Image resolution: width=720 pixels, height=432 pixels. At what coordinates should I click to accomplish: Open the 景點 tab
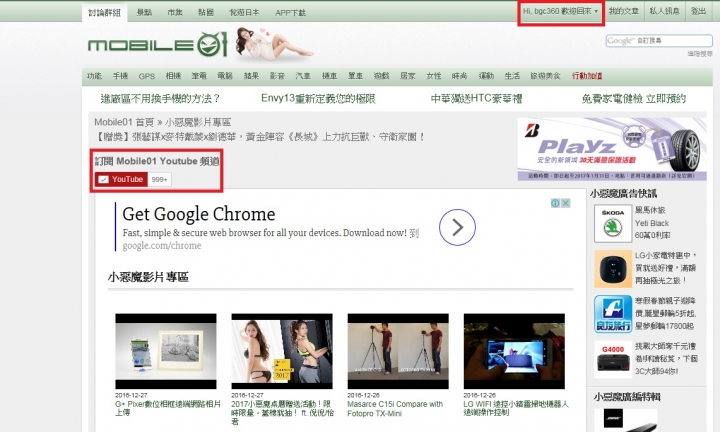144,12
